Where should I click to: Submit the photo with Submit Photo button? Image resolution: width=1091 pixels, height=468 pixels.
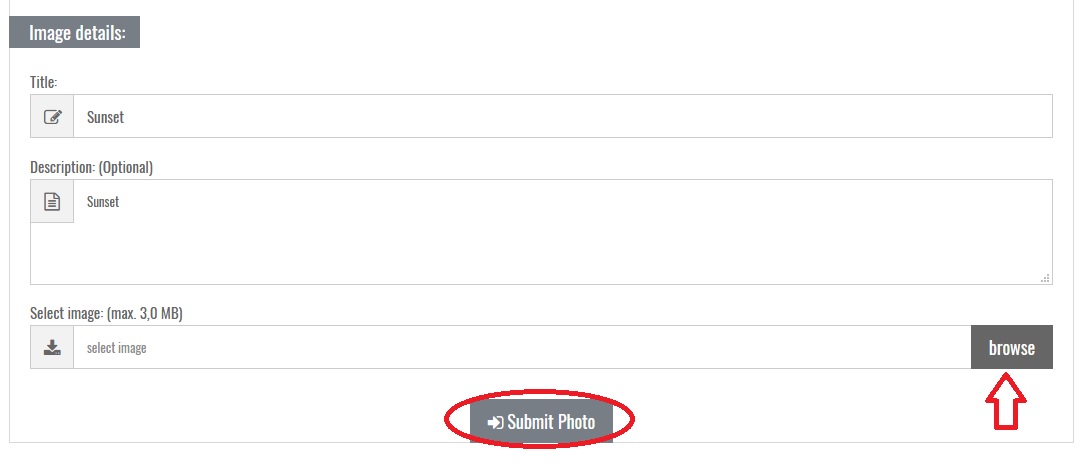pos(541,422)
